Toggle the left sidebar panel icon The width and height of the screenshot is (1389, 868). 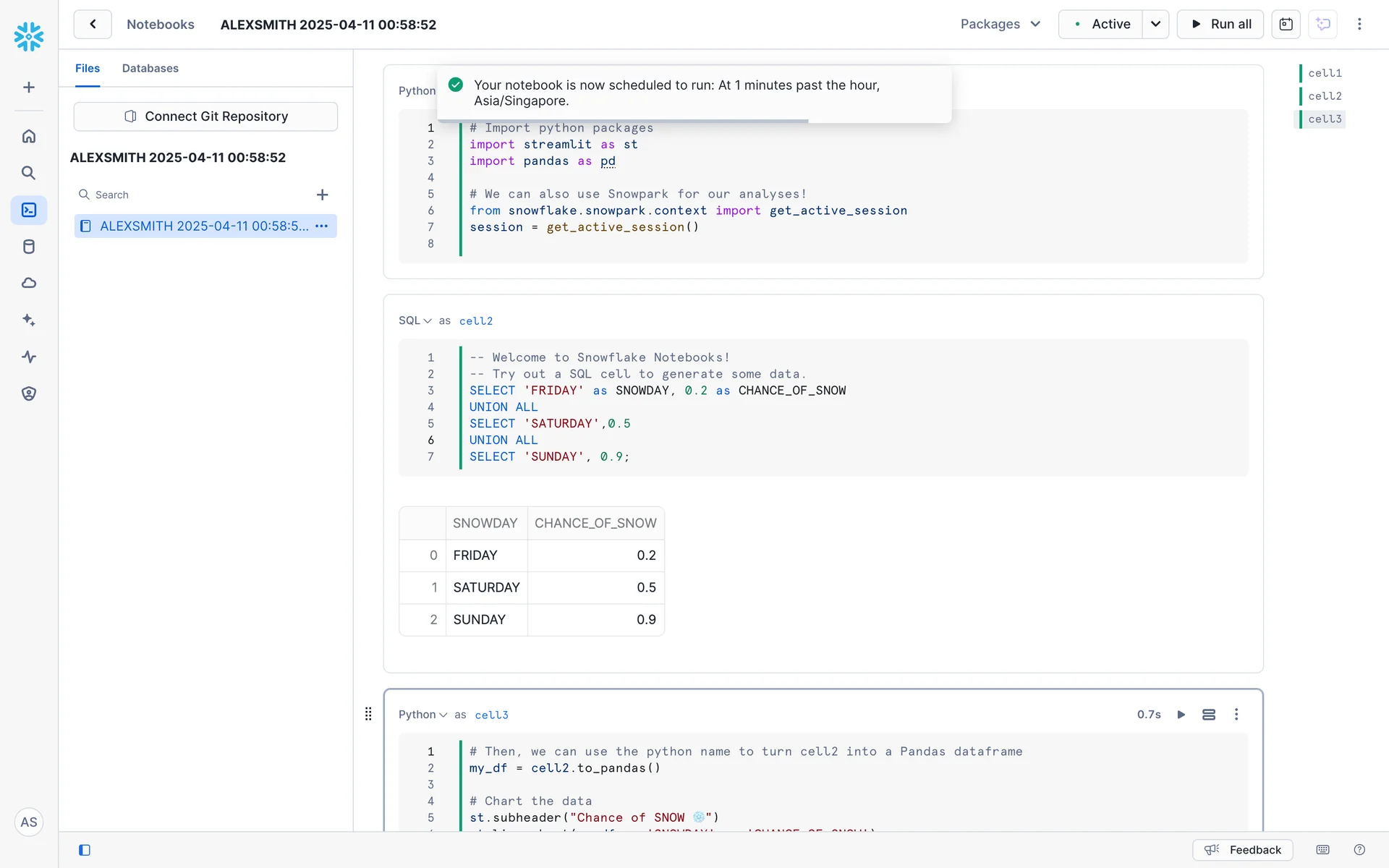click(x=85, y=850)
